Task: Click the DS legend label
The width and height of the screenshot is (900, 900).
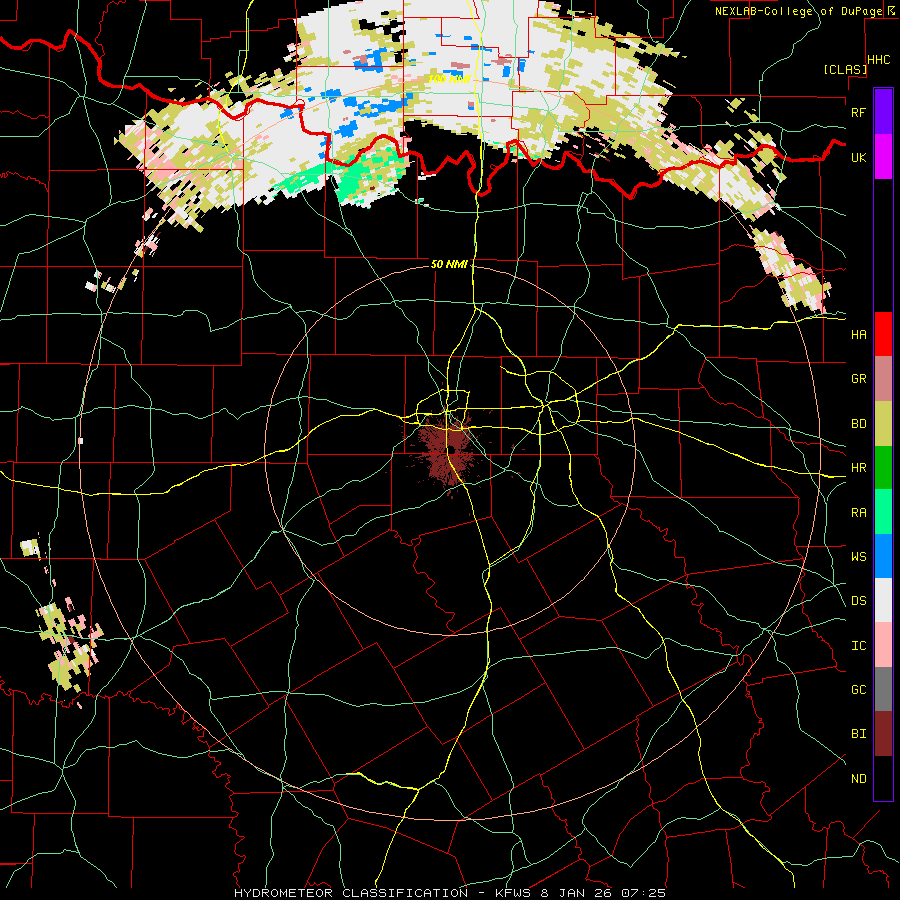Action: coord(858,601)
